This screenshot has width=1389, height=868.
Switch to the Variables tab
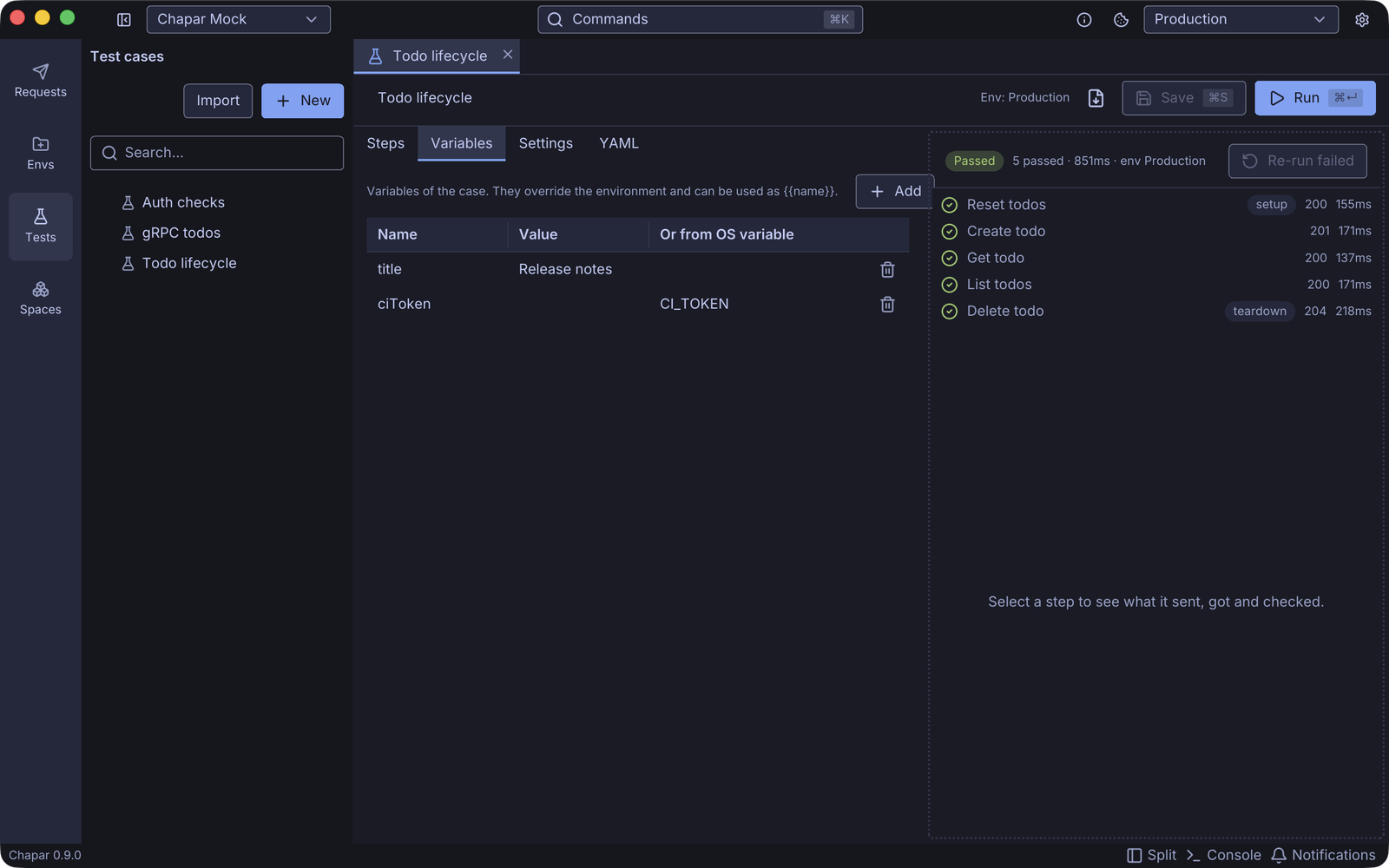462,143
